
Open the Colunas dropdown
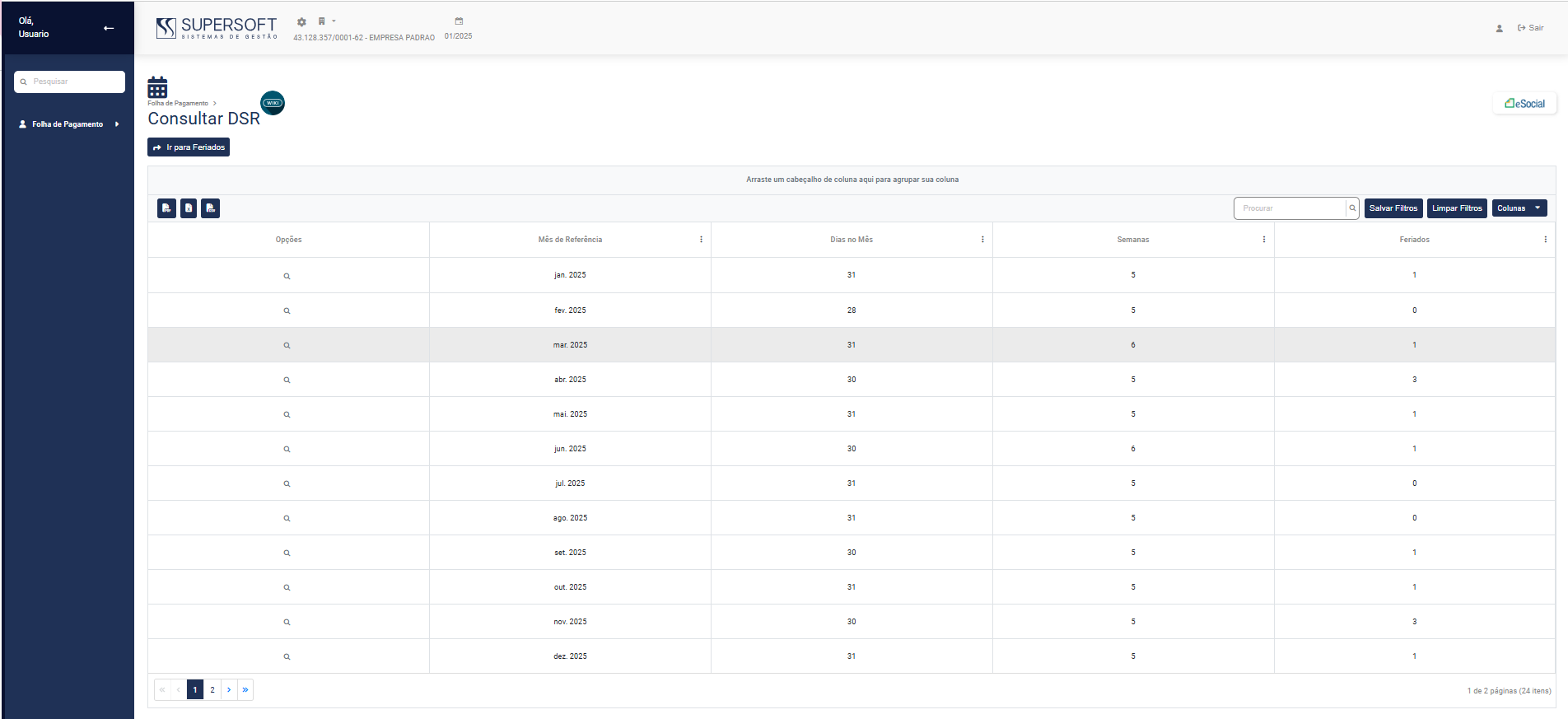[1519, 208]
